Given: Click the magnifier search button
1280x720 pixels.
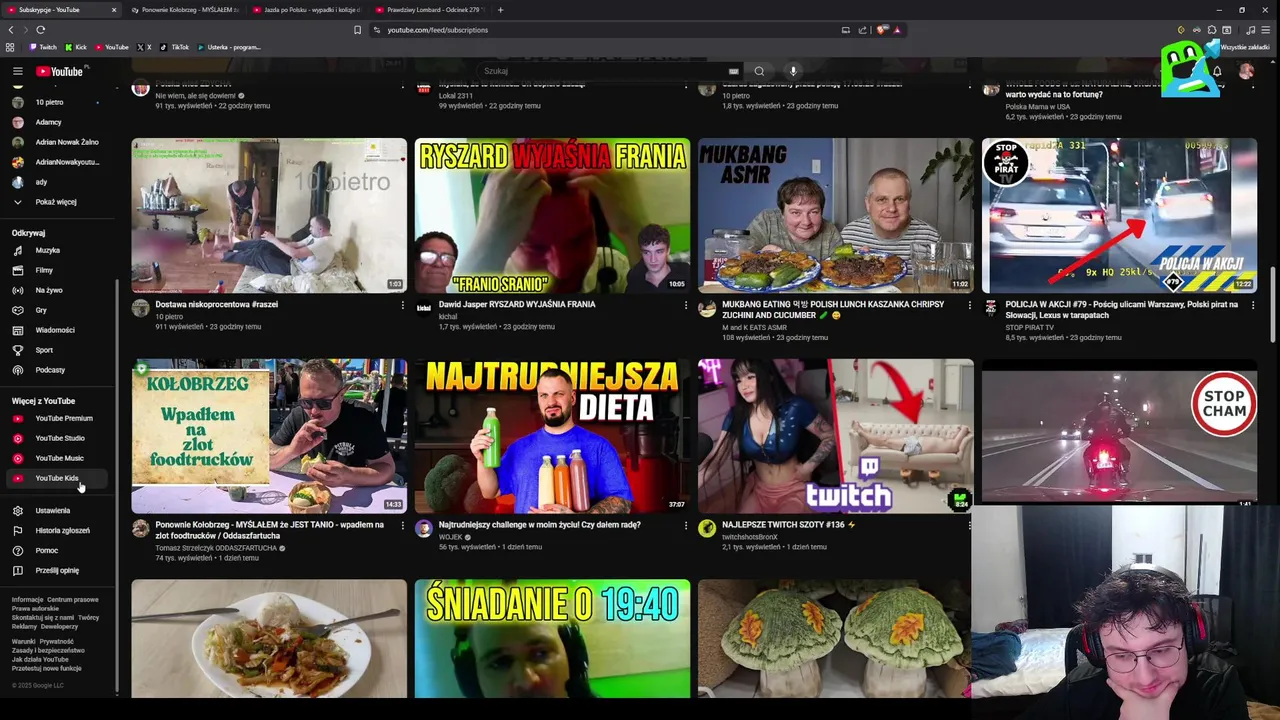Looking at the screenshot, I should click(x=759, y=71).
